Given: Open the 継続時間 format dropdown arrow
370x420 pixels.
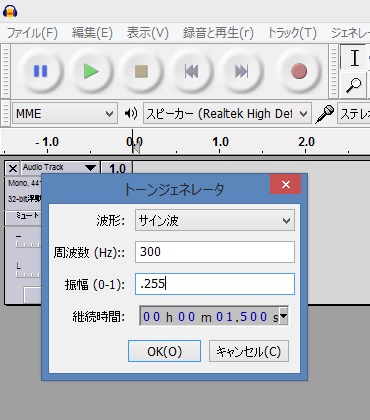Looking at the screenshot, I should 283,316.
